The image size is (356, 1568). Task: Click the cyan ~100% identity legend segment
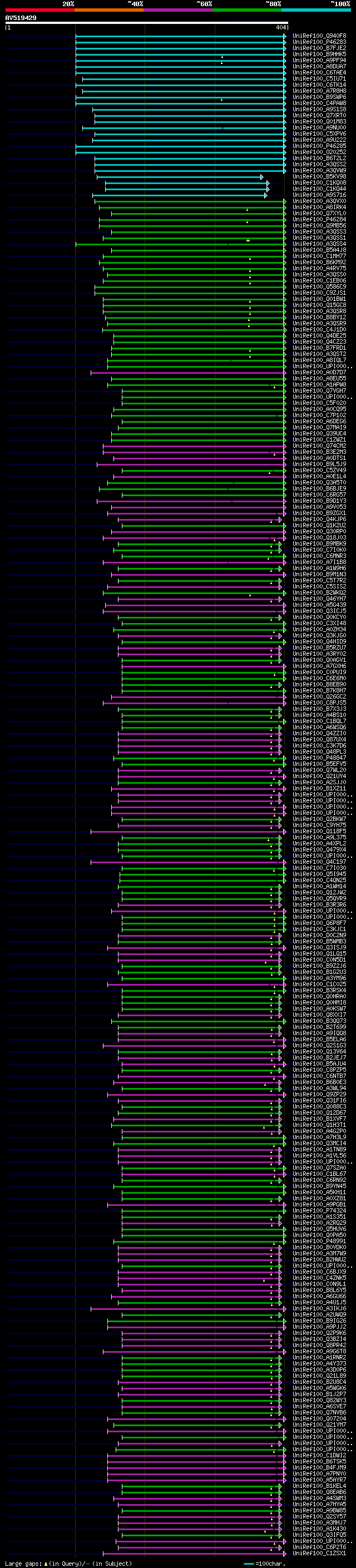316,10
